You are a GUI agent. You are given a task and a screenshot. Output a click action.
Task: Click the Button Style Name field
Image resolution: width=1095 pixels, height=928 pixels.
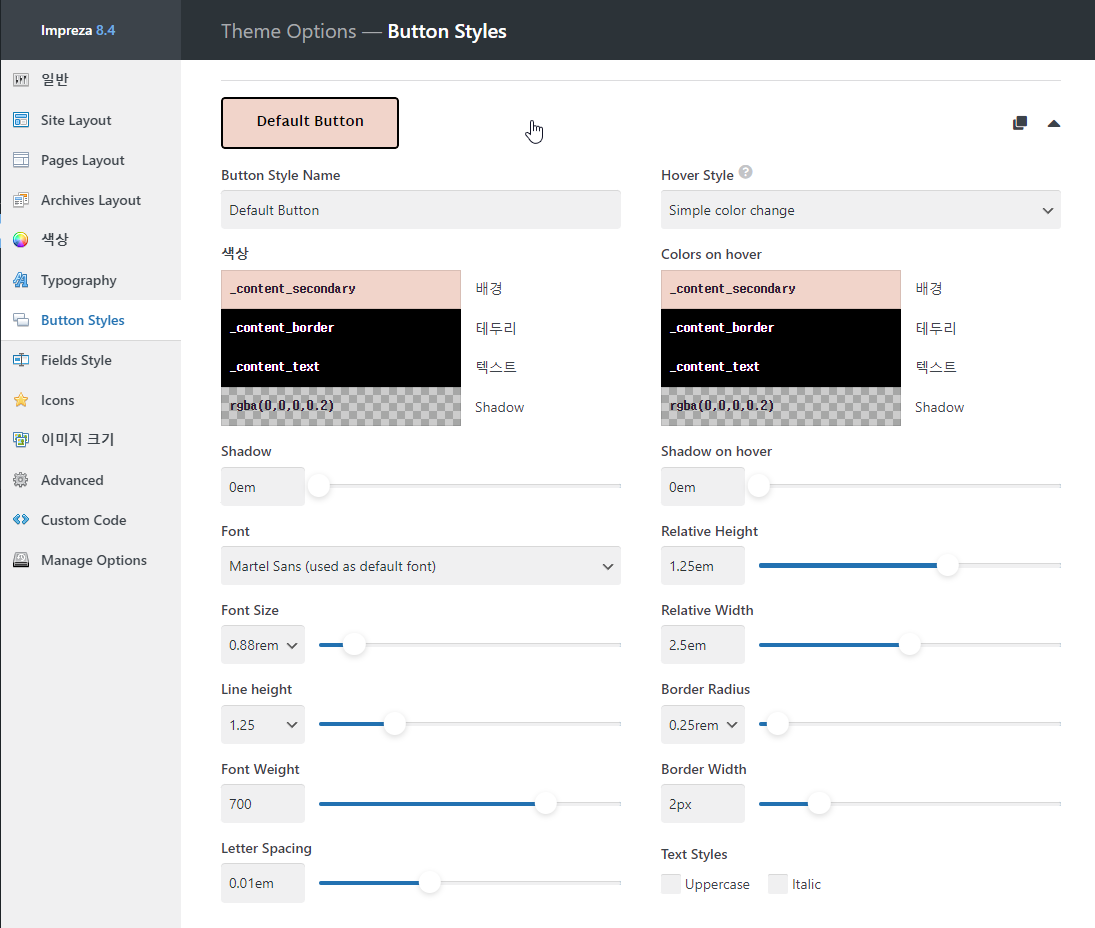click(x=420, y=209)
